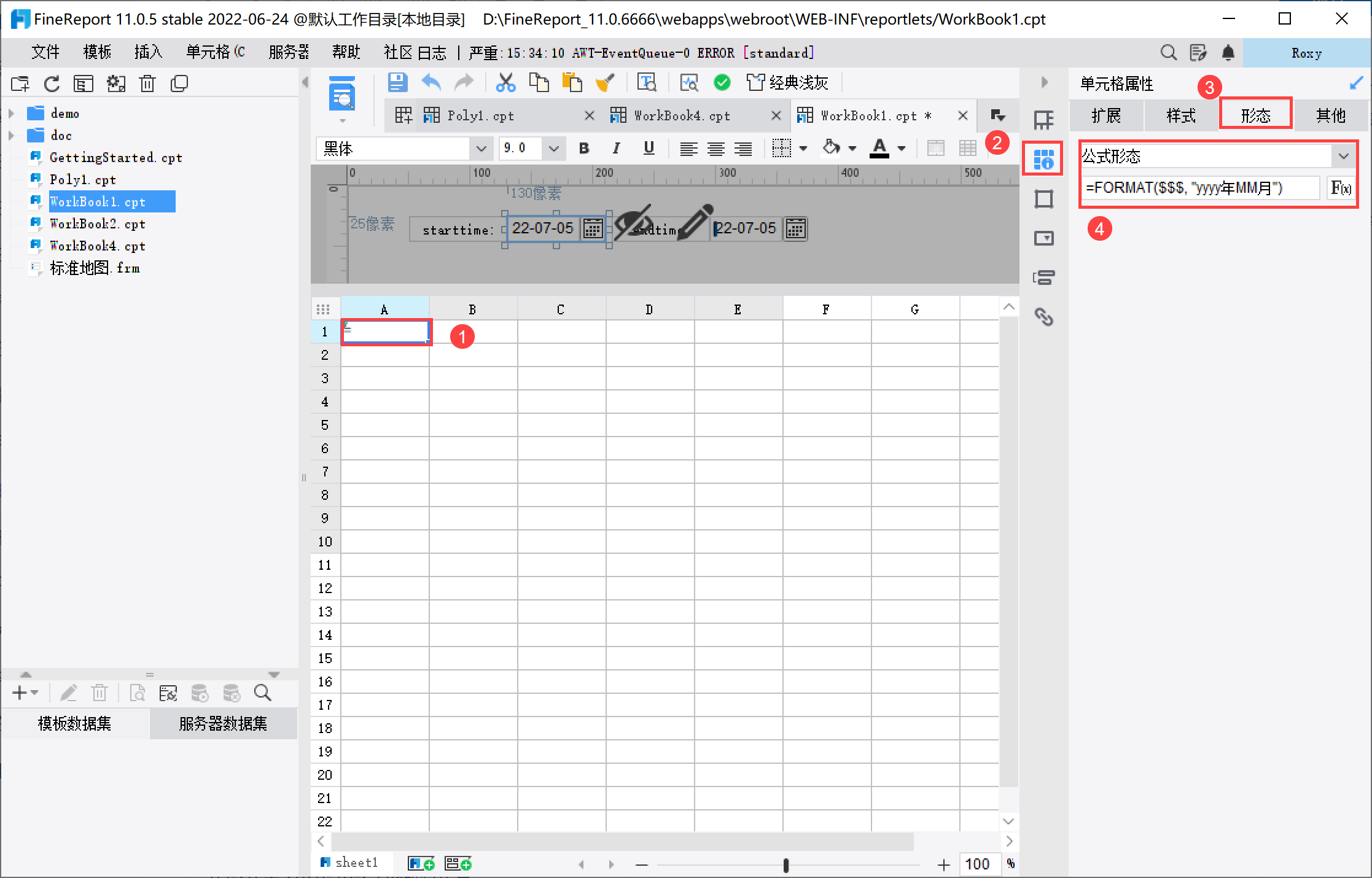
Task: Click the format painter brush icon
Action: pyautogui.click(x=605, y=82)
